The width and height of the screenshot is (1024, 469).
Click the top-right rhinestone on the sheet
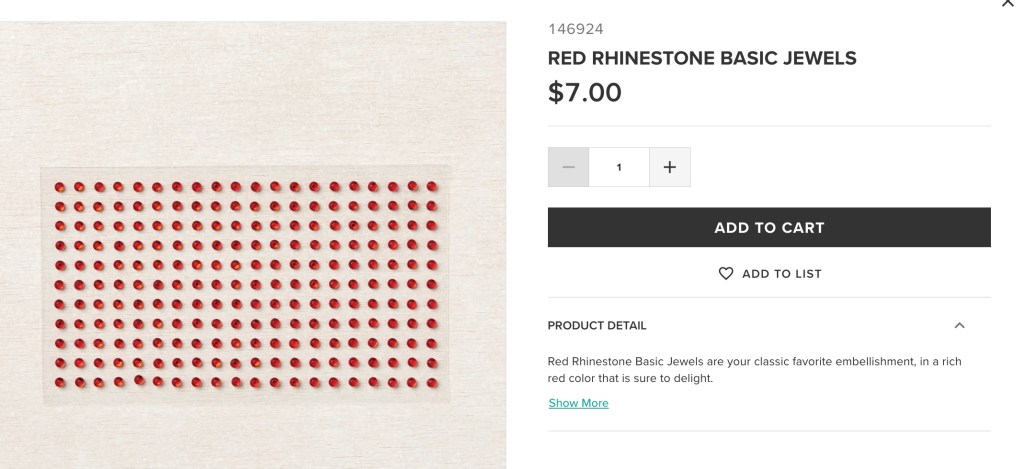pyautogui.click(x=432, y=187)
